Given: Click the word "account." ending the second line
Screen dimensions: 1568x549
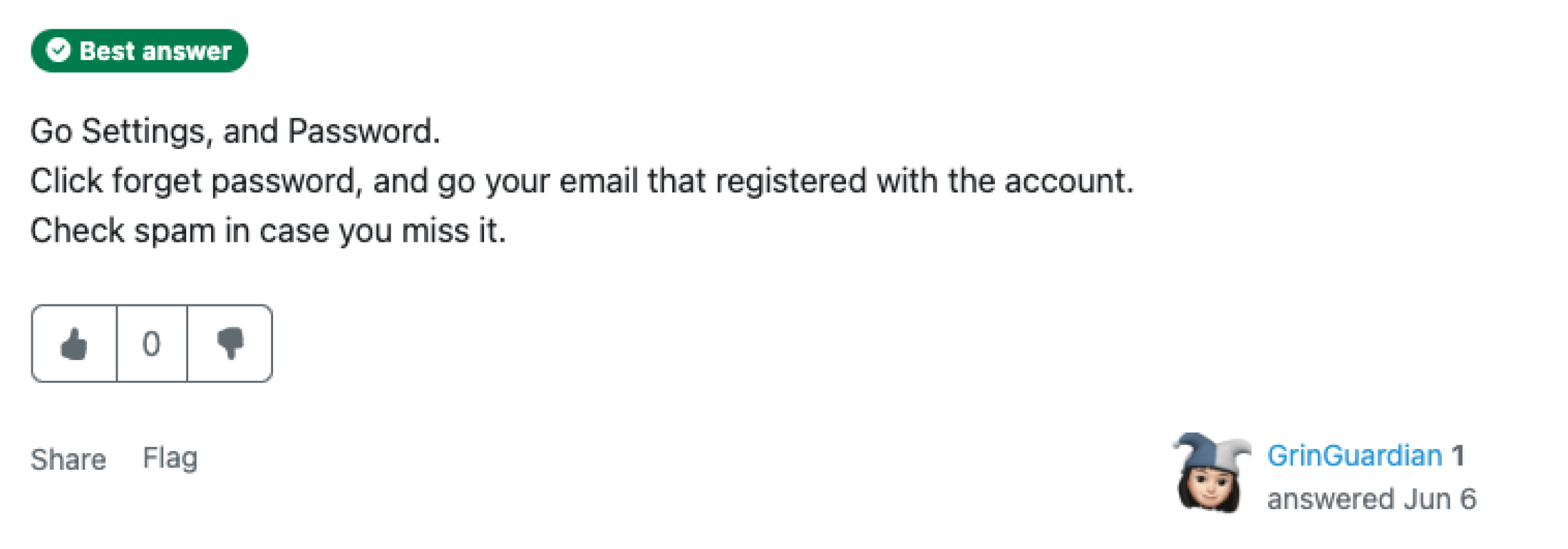Looking at the screenshot, I should click(x=1069, y=181).
